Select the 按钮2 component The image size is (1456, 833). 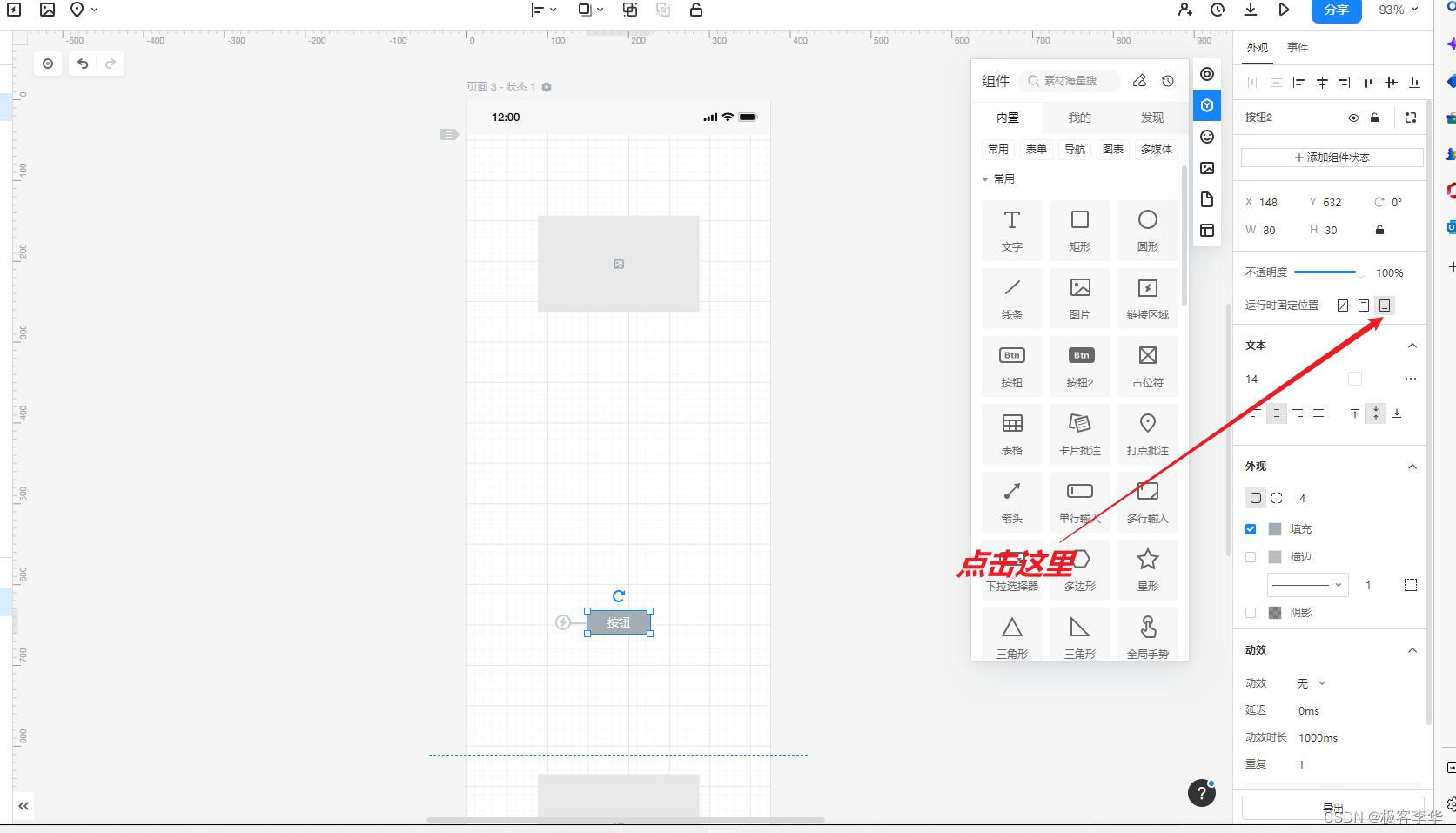[1079, 366]
